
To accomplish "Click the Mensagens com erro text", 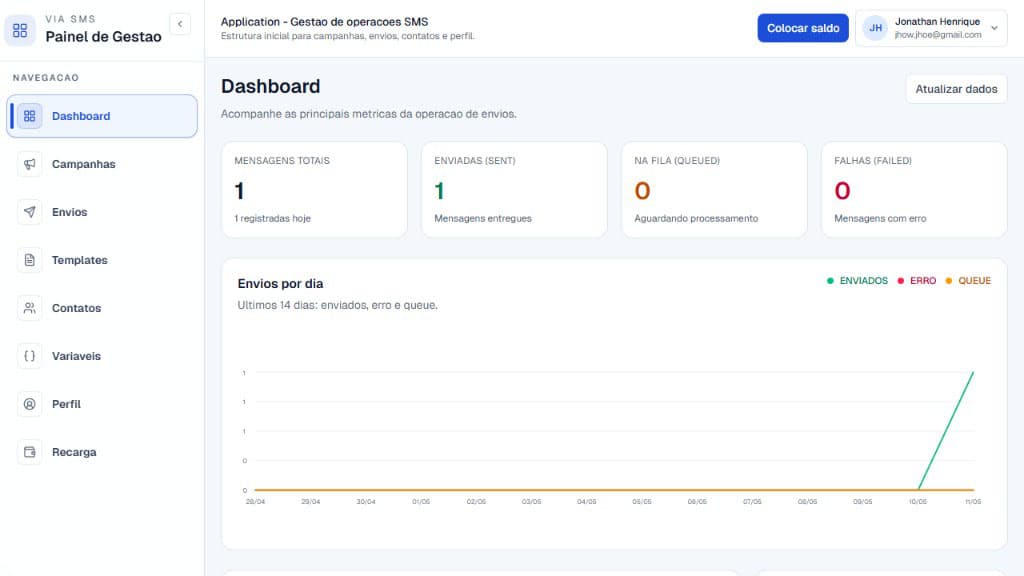I will click(880, 219).
